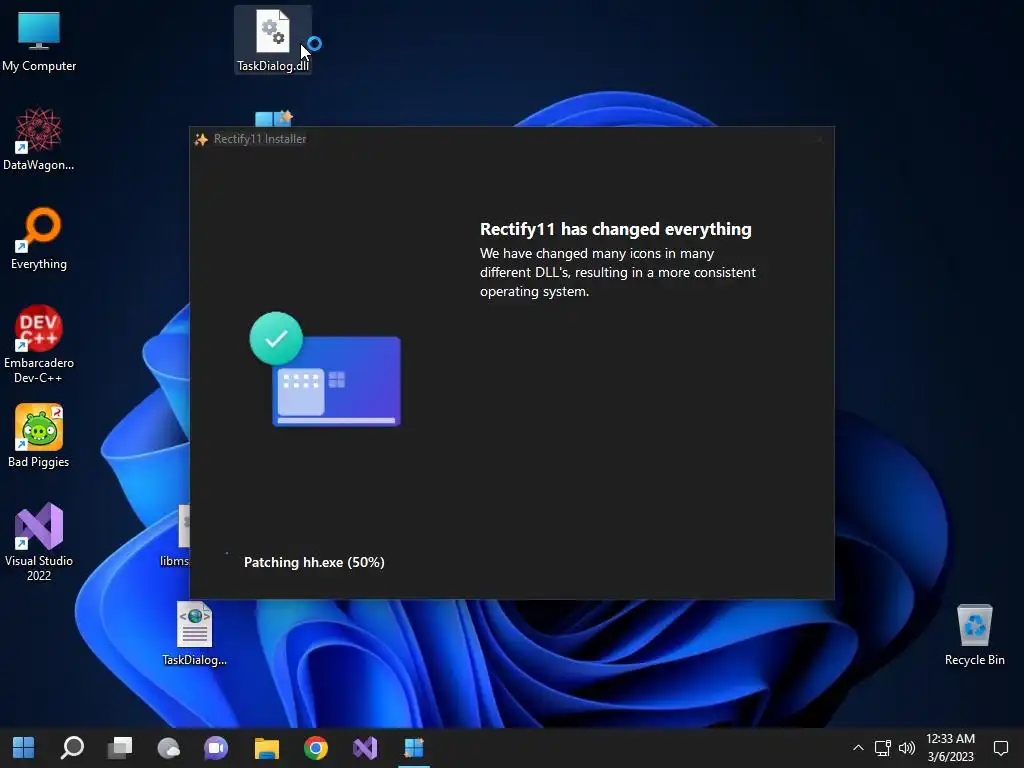Image resolution: width=1024 pixels, height=768 pixels.
Task: Click 'Patching hh.exe (50%)' status text
Action: [x=314, y=562]
